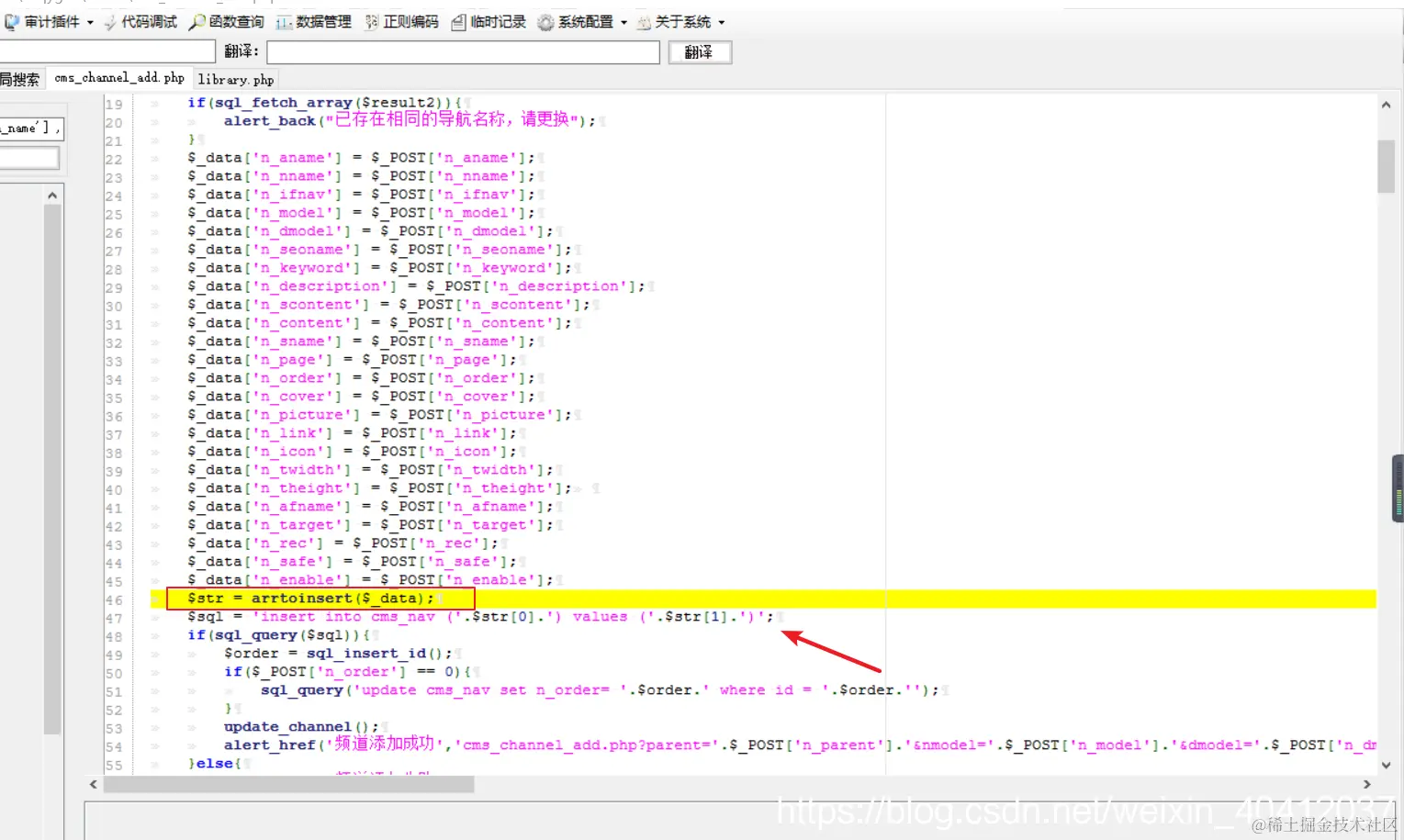1404x840 pixels.
Task: Click the alert_back line on line 20
Action: click(410, 120)
